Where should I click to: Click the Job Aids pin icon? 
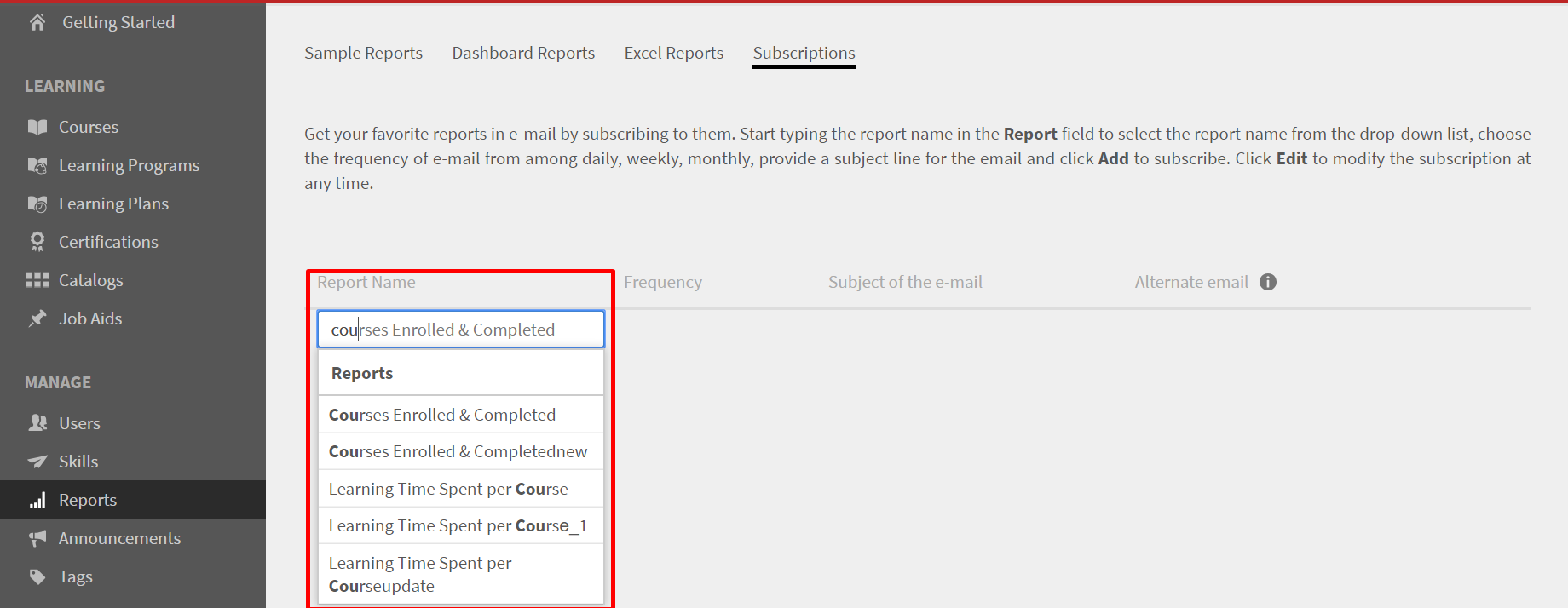coord(37,318)
